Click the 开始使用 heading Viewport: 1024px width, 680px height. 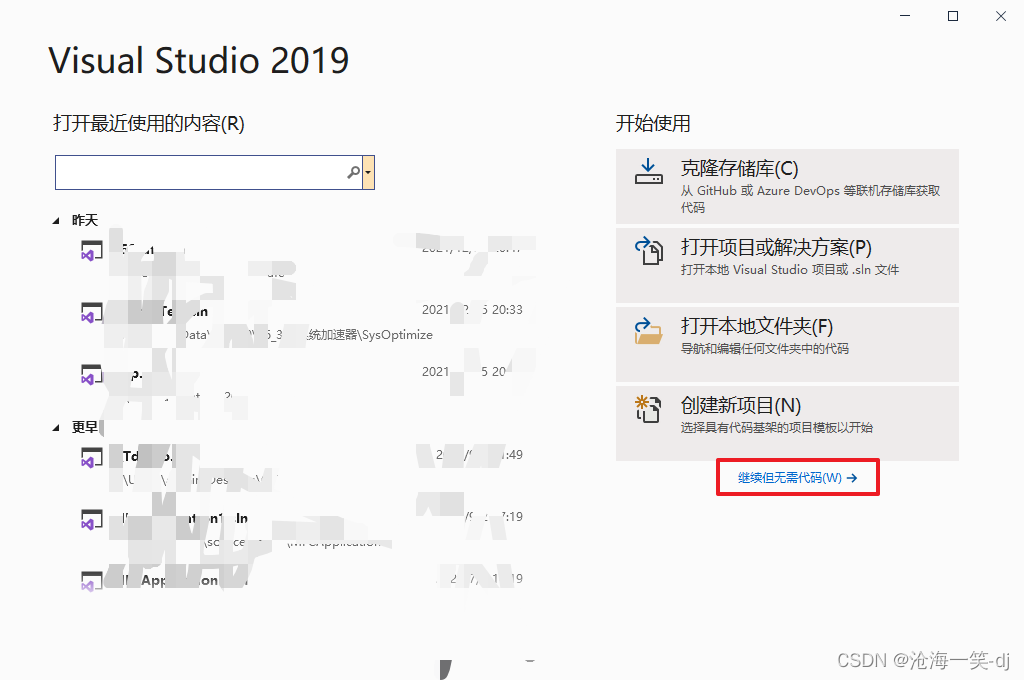pos(653,123)
